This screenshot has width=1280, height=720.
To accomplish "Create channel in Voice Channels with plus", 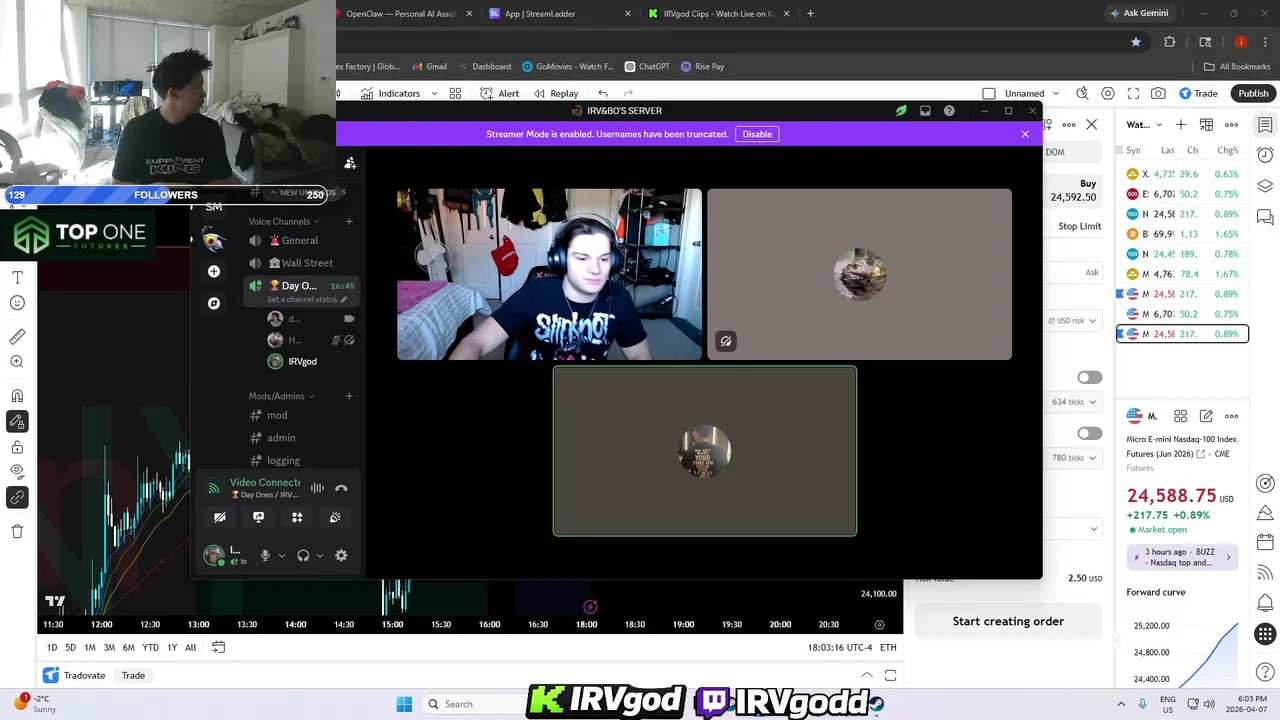I will [x=349, y=221].
